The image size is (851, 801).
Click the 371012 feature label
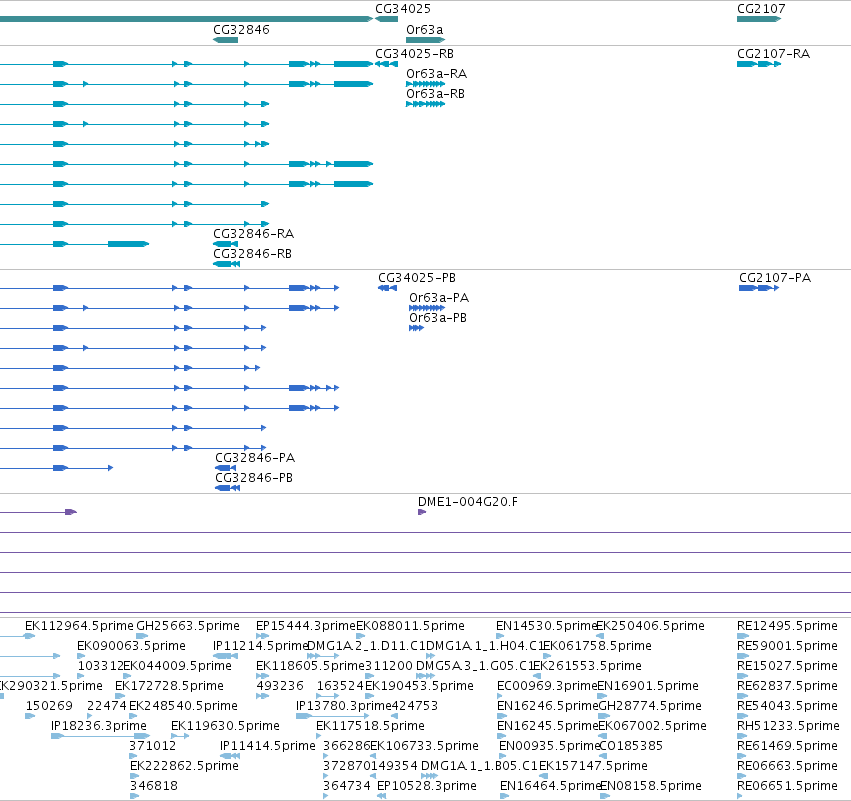click(x=153, y=746)
